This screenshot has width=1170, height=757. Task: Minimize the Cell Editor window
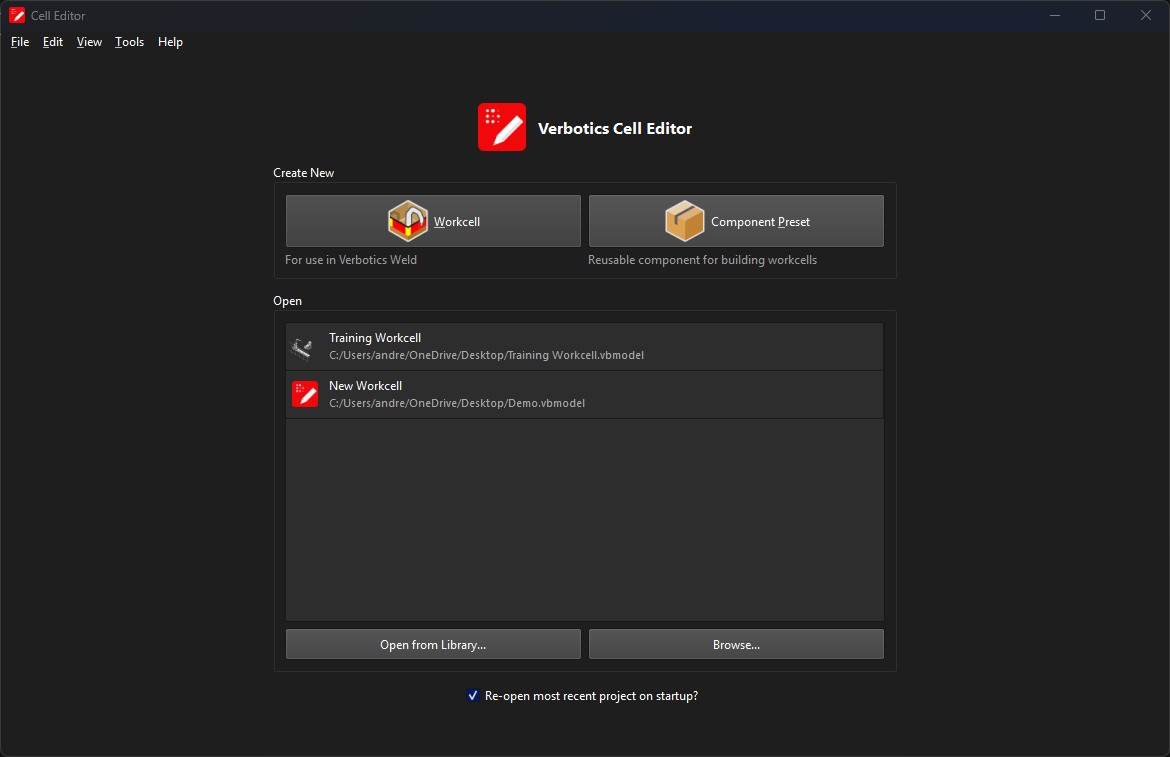[1054, 15]
